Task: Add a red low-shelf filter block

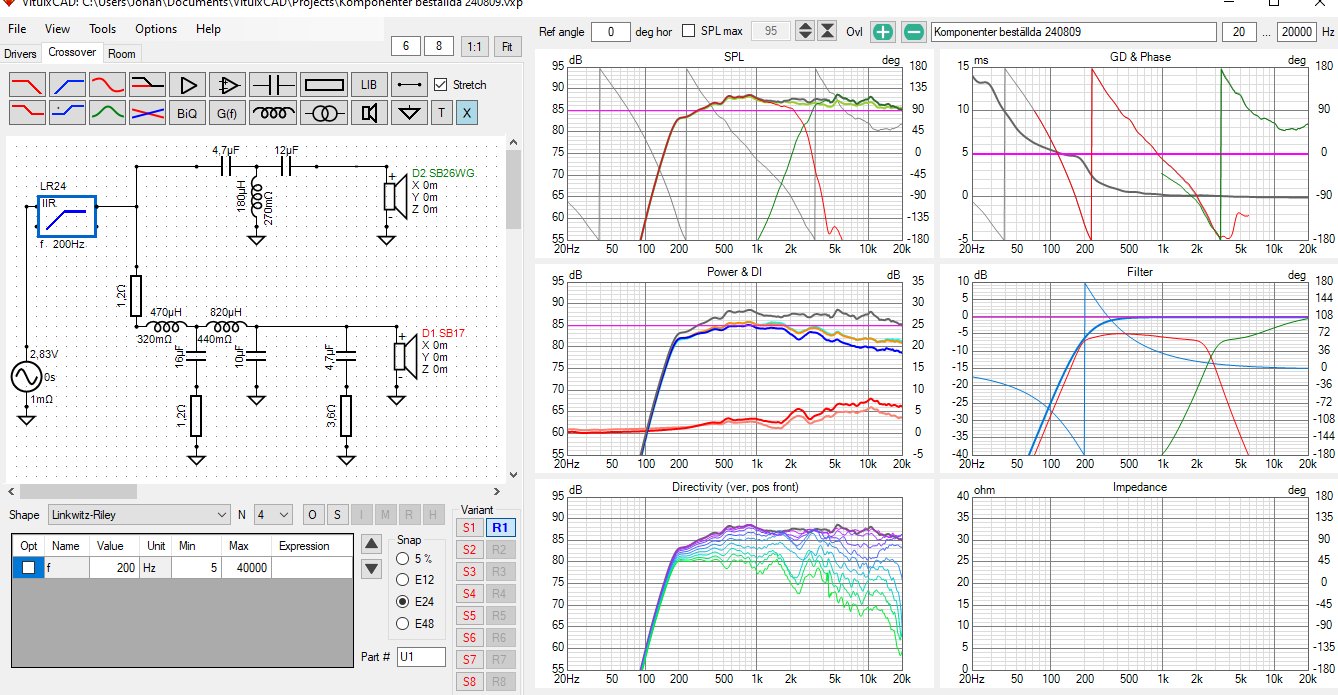Action: coord(27,112)
